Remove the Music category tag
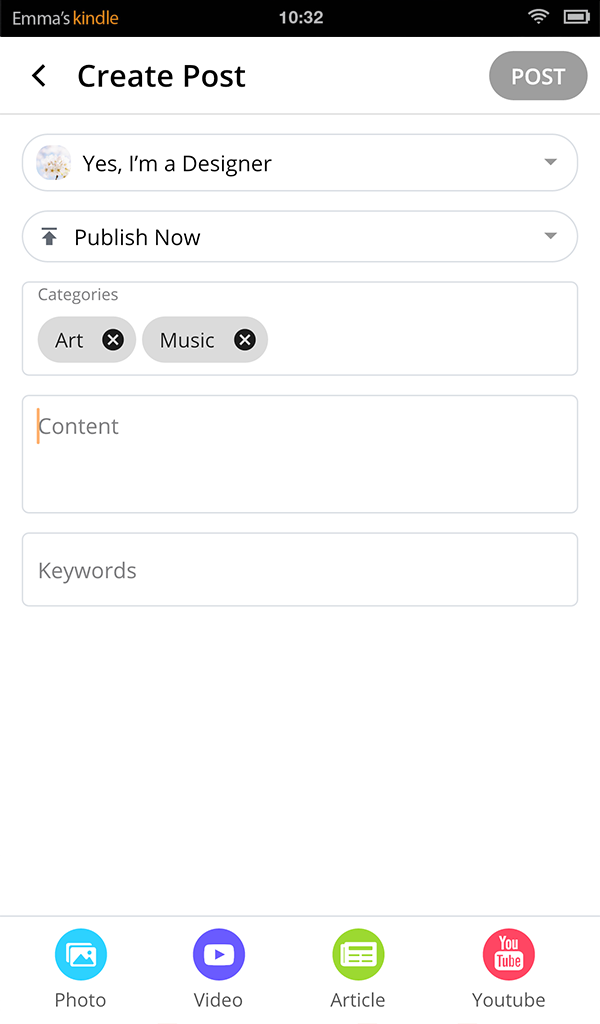This screenshot has height=1024, width=600. pos(244,339)
